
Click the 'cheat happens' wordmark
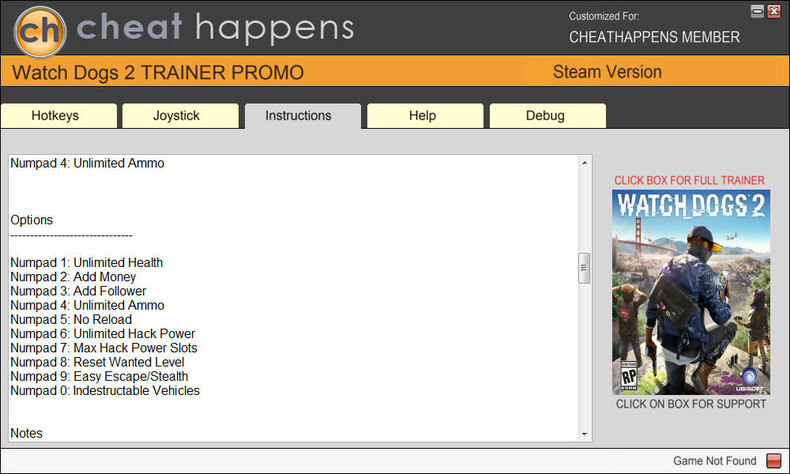(215, 28)
